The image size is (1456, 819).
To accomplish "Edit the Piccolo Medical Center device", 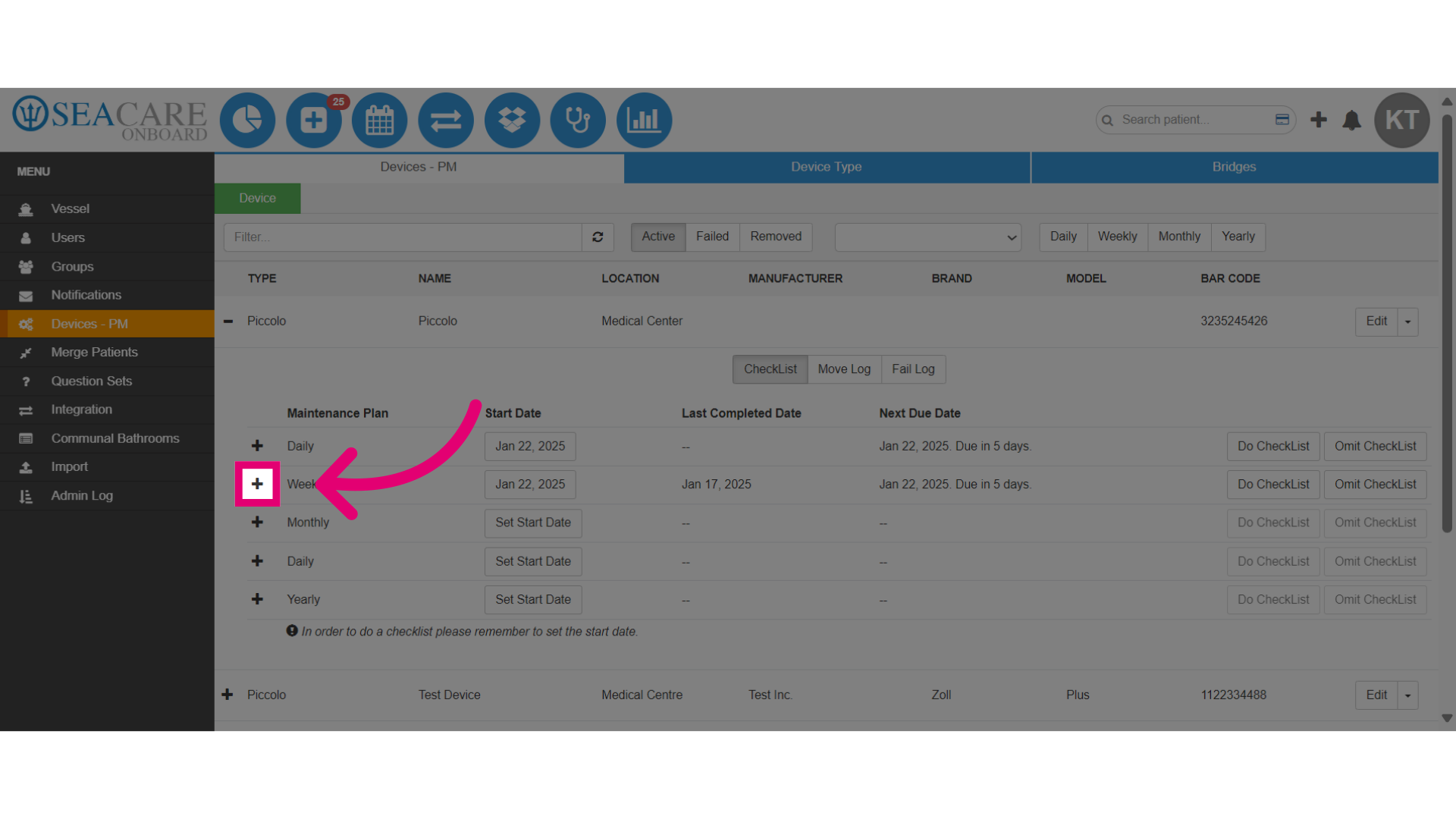I will pyautogui.click(x=1376, y=322).
